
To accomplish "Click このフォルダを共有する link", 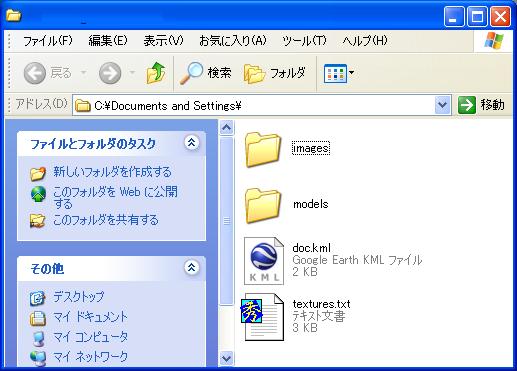I will pyautogui.click(x=106, y=220).
